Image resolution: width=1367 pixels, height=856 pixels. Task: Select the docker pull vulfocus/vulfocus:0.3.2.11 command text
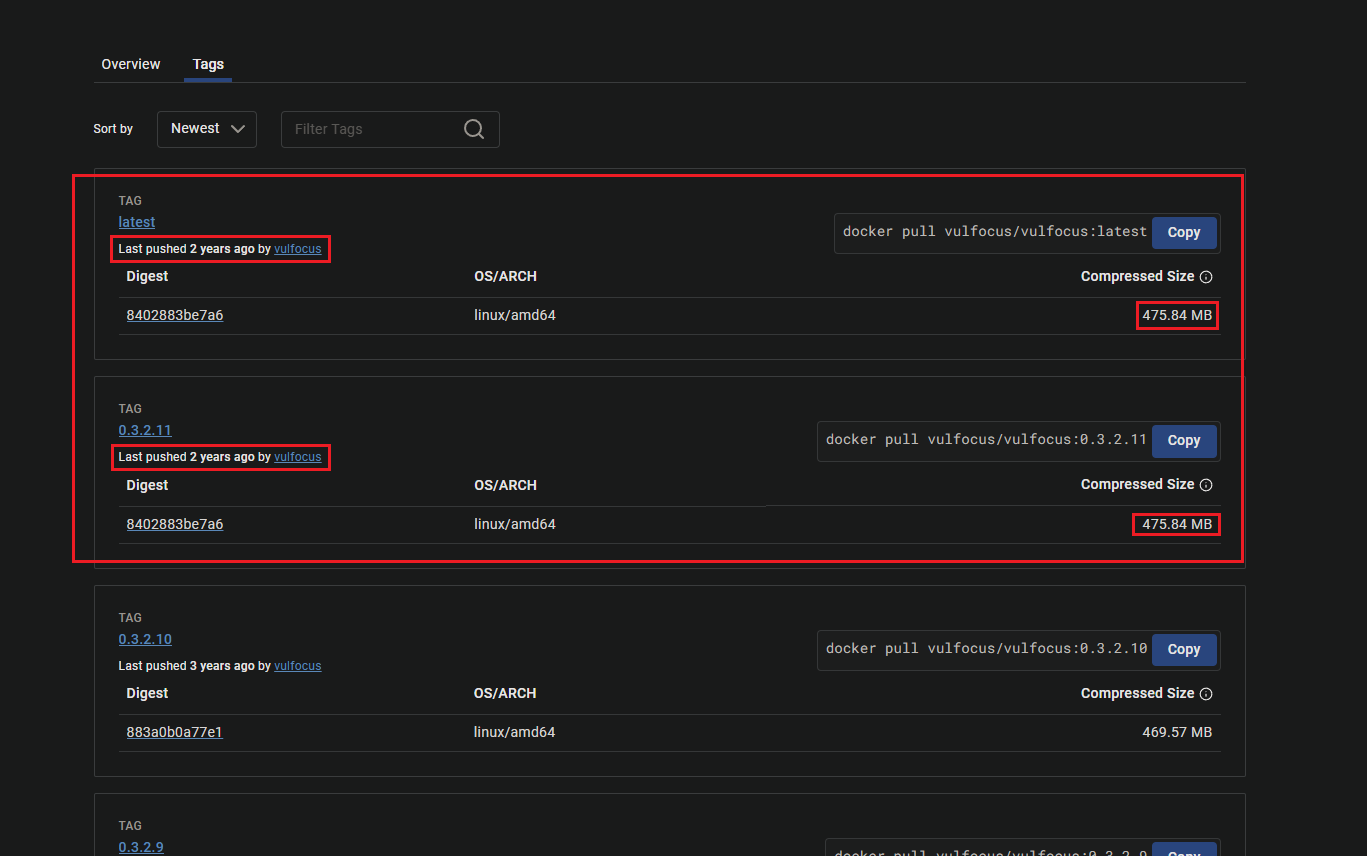point(986,440)
